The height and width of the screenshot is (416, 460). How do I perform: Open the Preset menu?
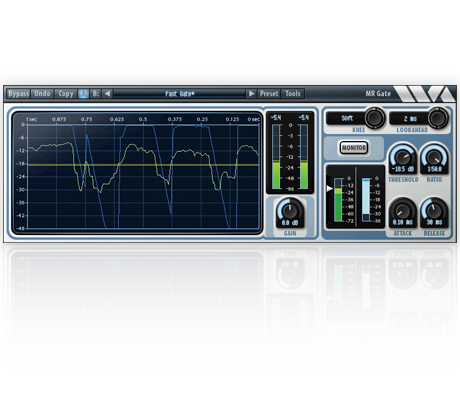pos(269,94)
